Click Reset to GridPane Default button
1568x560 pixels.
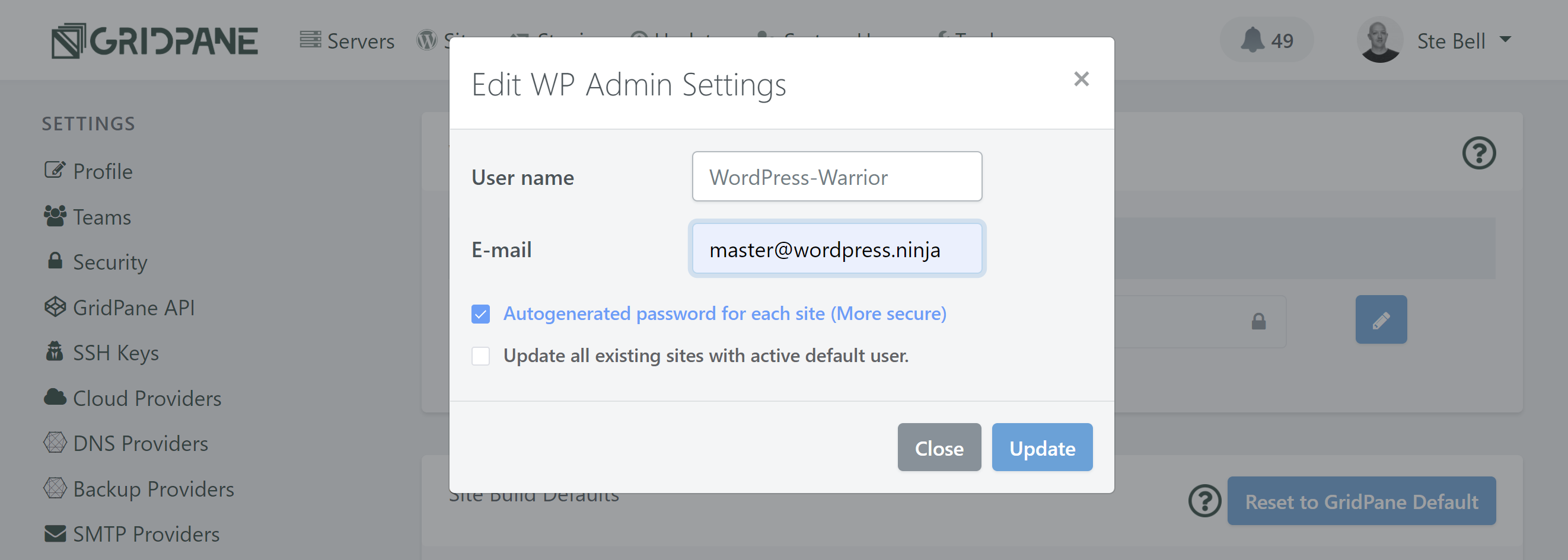click(1361, 501)
